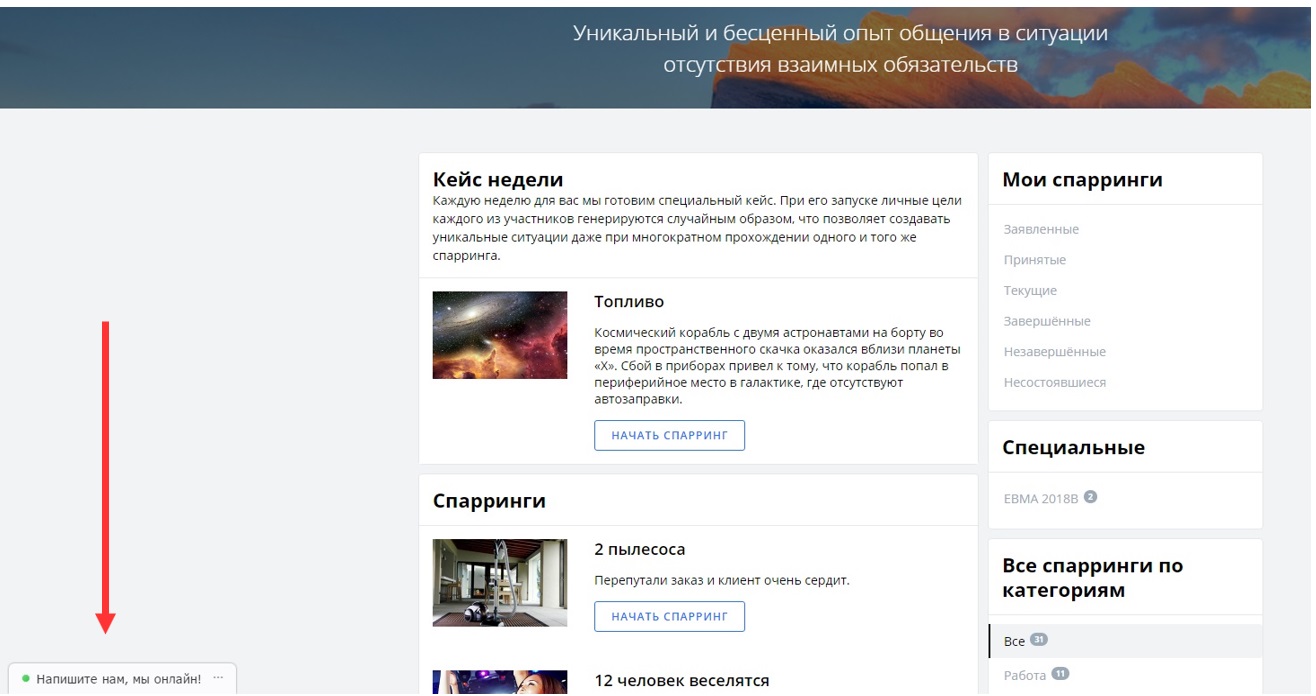Open the Топливо galaxy thumbnail
Screen dimensions: 1316x696
[x=500, y=335]
